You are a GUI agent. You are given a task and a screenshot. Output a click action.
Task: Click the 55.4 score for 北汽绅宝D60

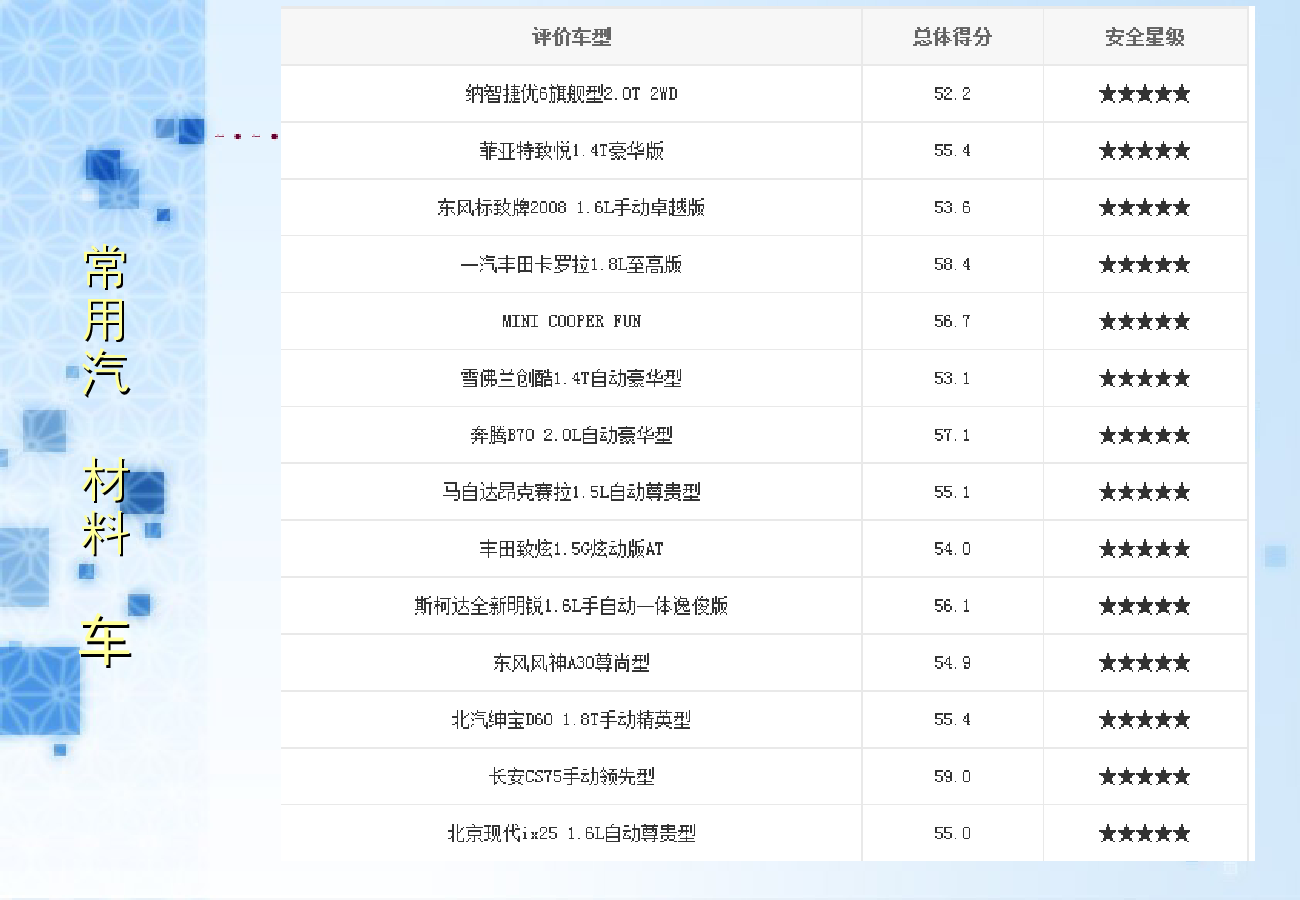pos(952,720)
